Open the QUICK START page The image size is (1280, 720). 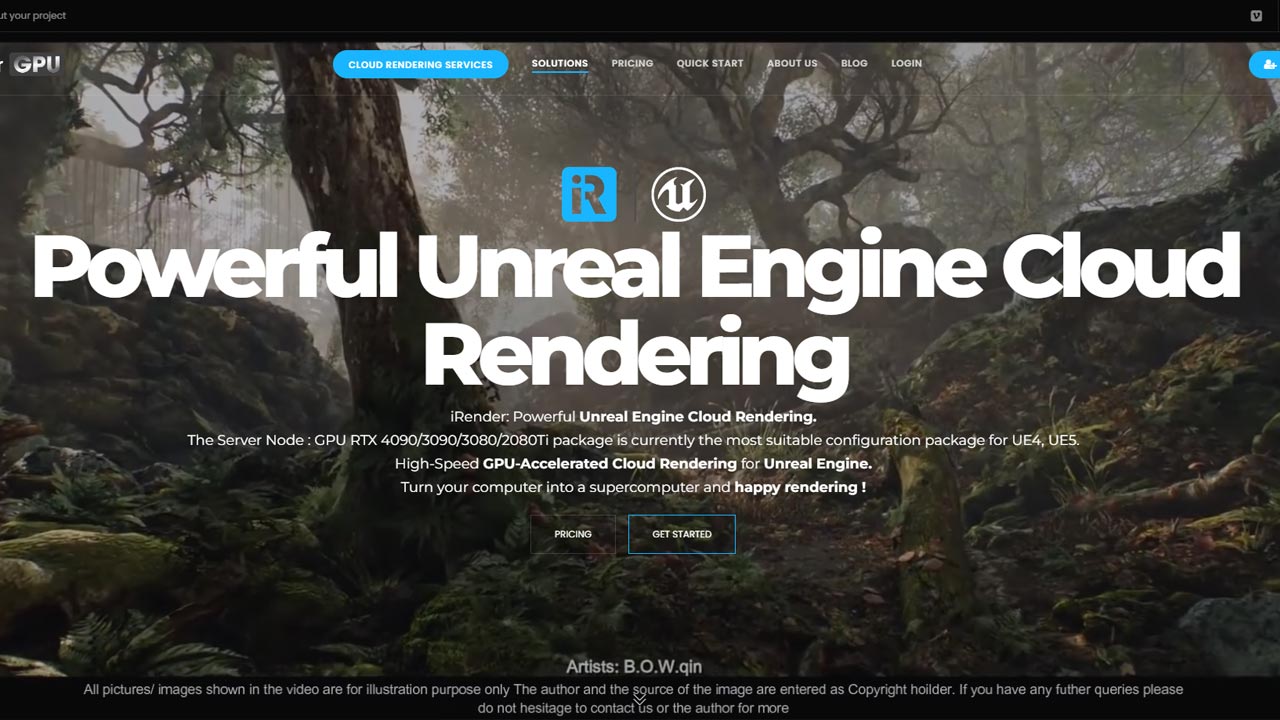[710, 63]
